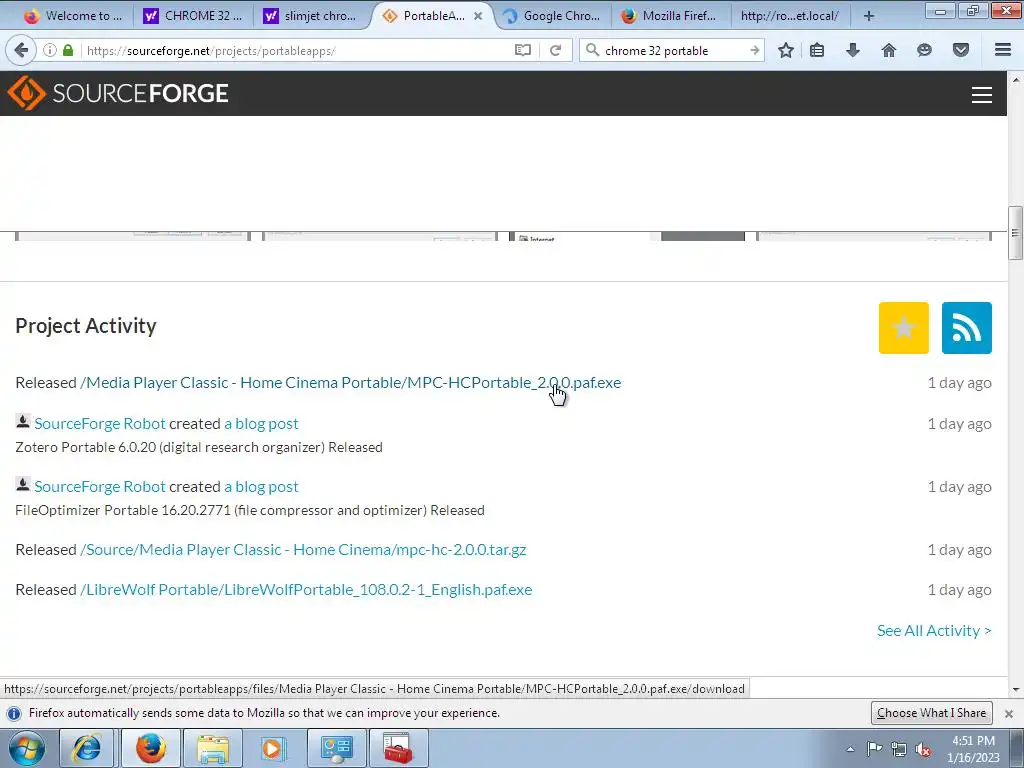Click the red toolbox taskbar icon

[398, 748]
